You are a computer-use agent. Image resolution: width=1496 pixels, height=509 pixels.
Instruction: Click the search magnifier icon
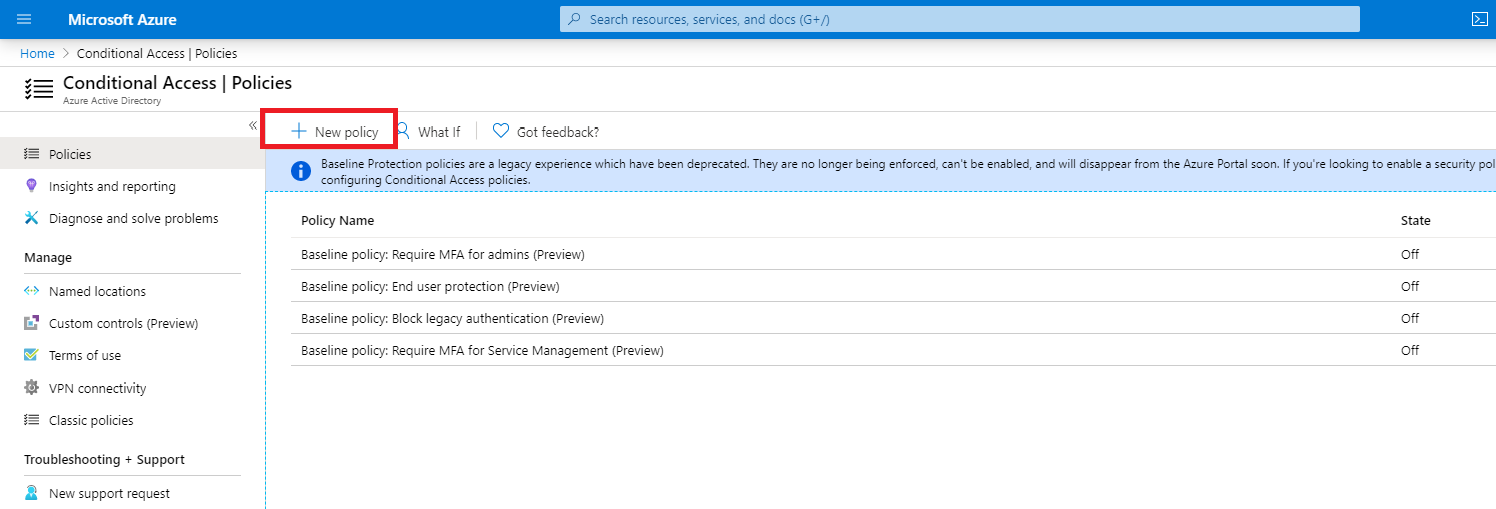pyautogui.click(x=574, y=19)
